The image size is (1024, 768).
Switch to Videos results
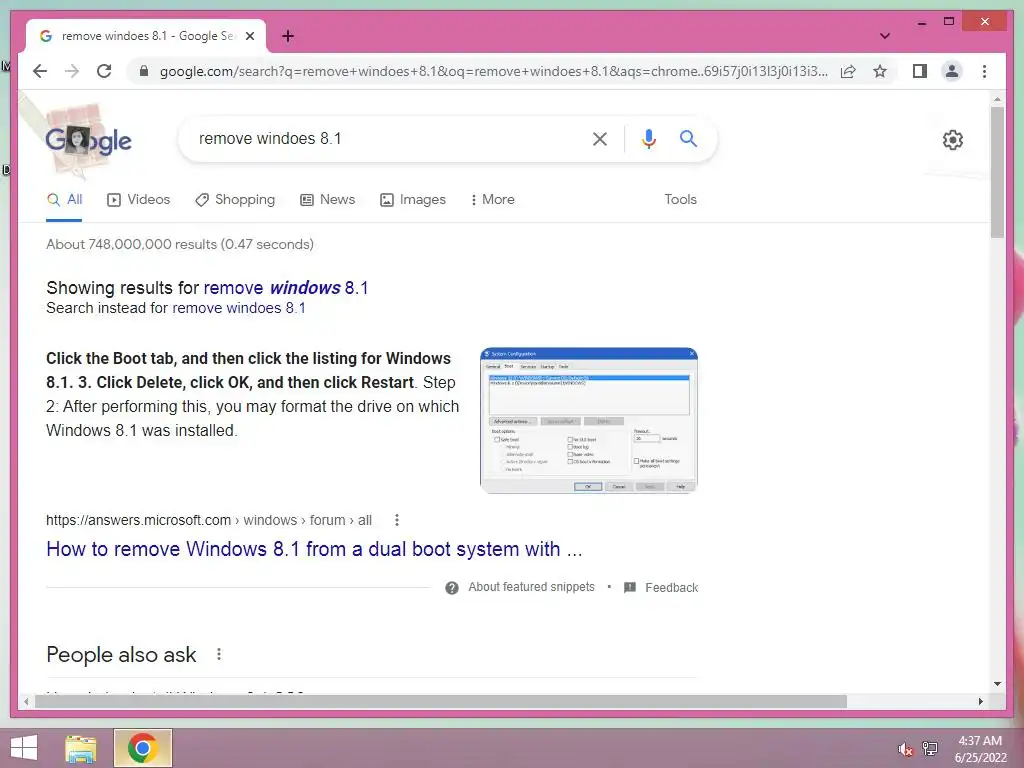coord(138,200)
